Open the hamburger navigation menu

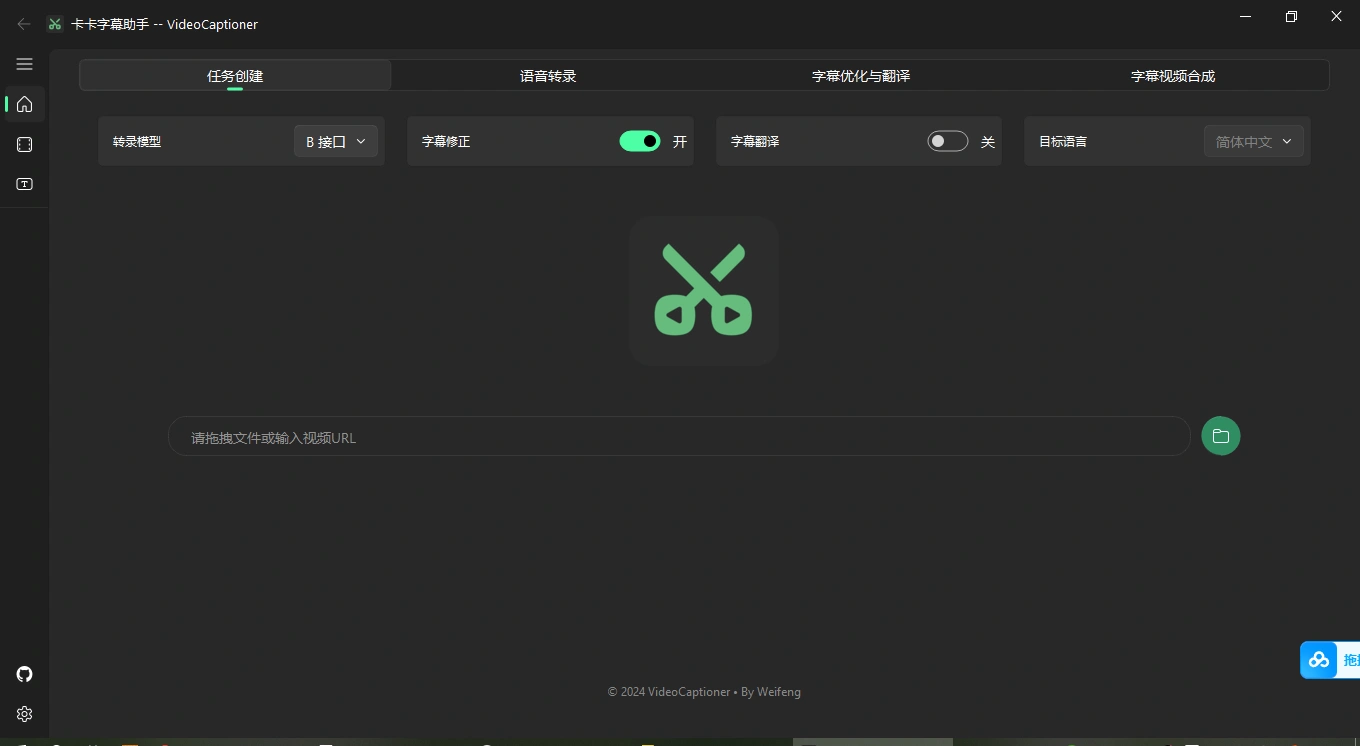click(25, 64)
